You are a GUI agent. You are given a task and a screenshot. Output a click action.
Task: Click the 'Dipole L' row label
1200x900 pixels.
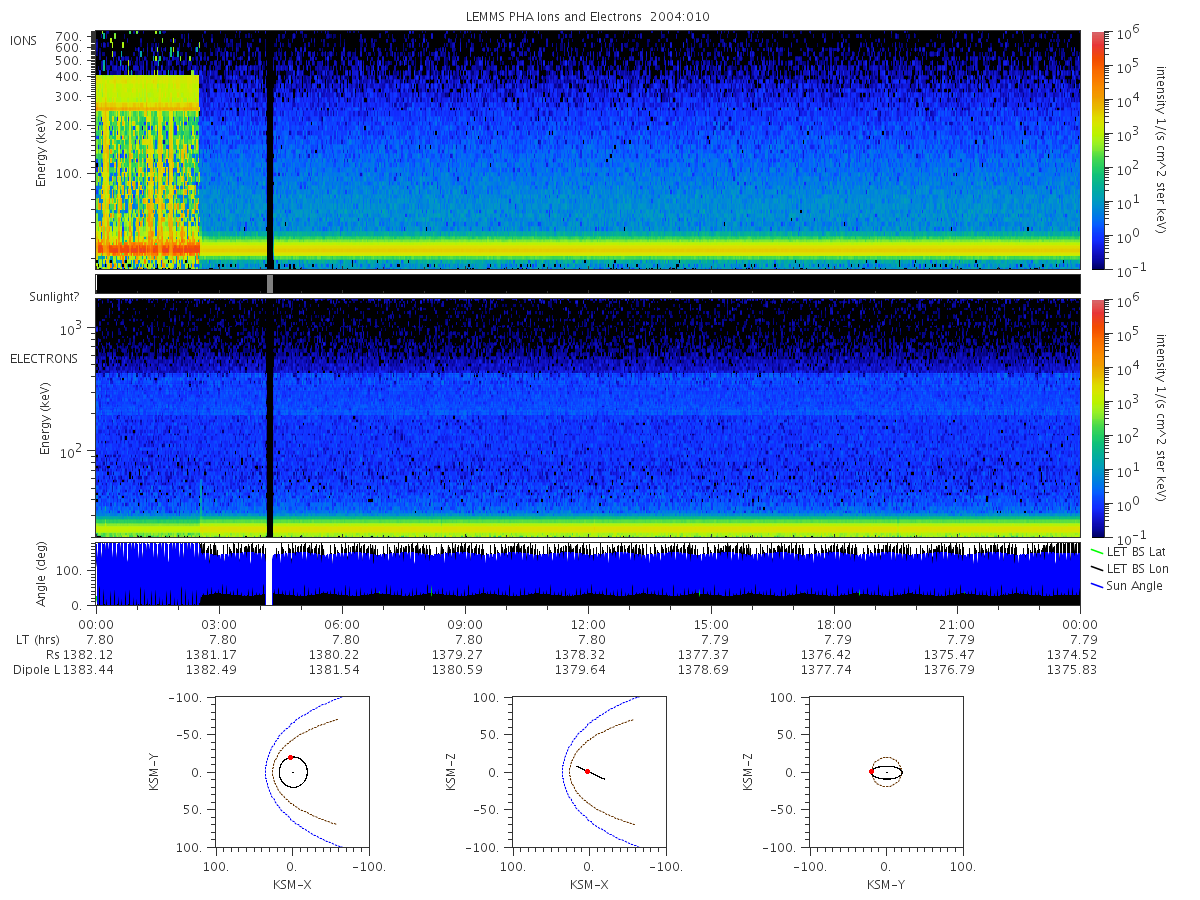[x=36, y=668]
